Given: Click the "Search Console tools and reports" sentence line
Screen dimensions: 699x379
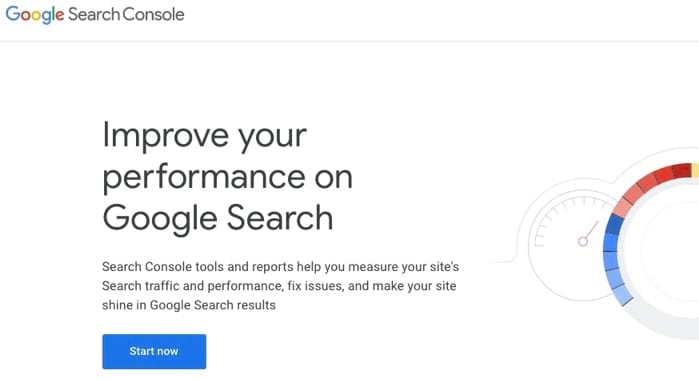Looking at the screenshot, I should coord(280,267).
